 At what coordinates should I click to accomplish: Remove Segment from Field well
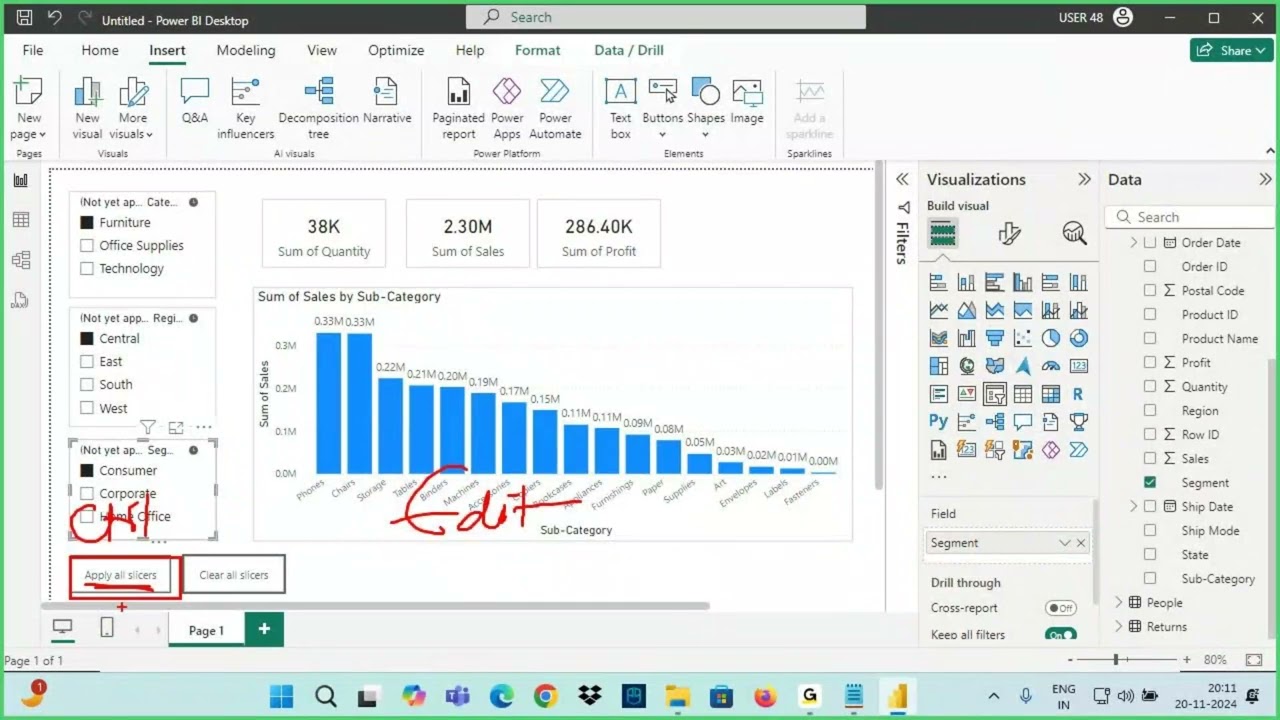1081,543
